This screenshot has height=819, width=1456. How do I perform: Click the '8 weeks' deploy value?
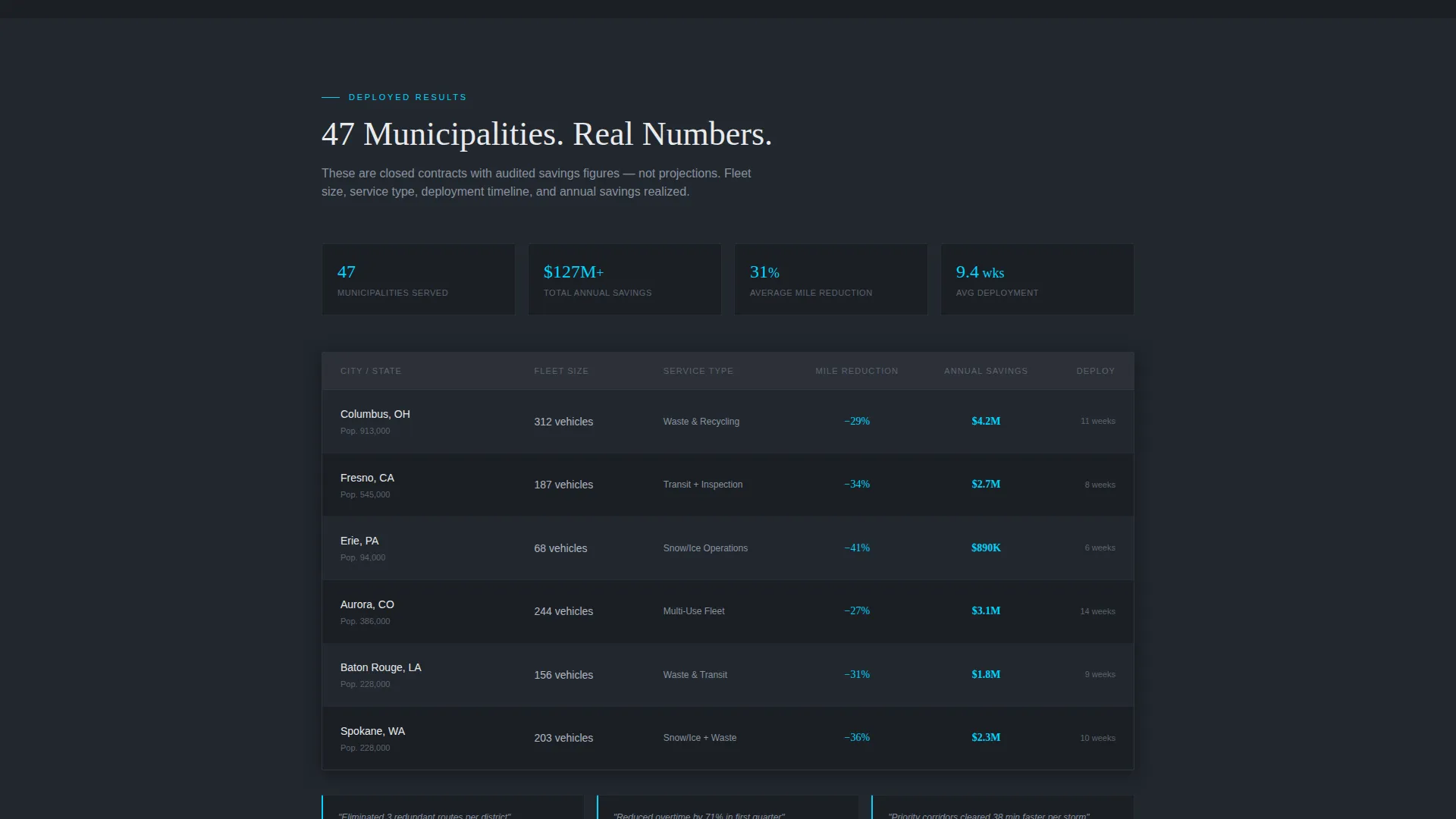pos(1100,485)
